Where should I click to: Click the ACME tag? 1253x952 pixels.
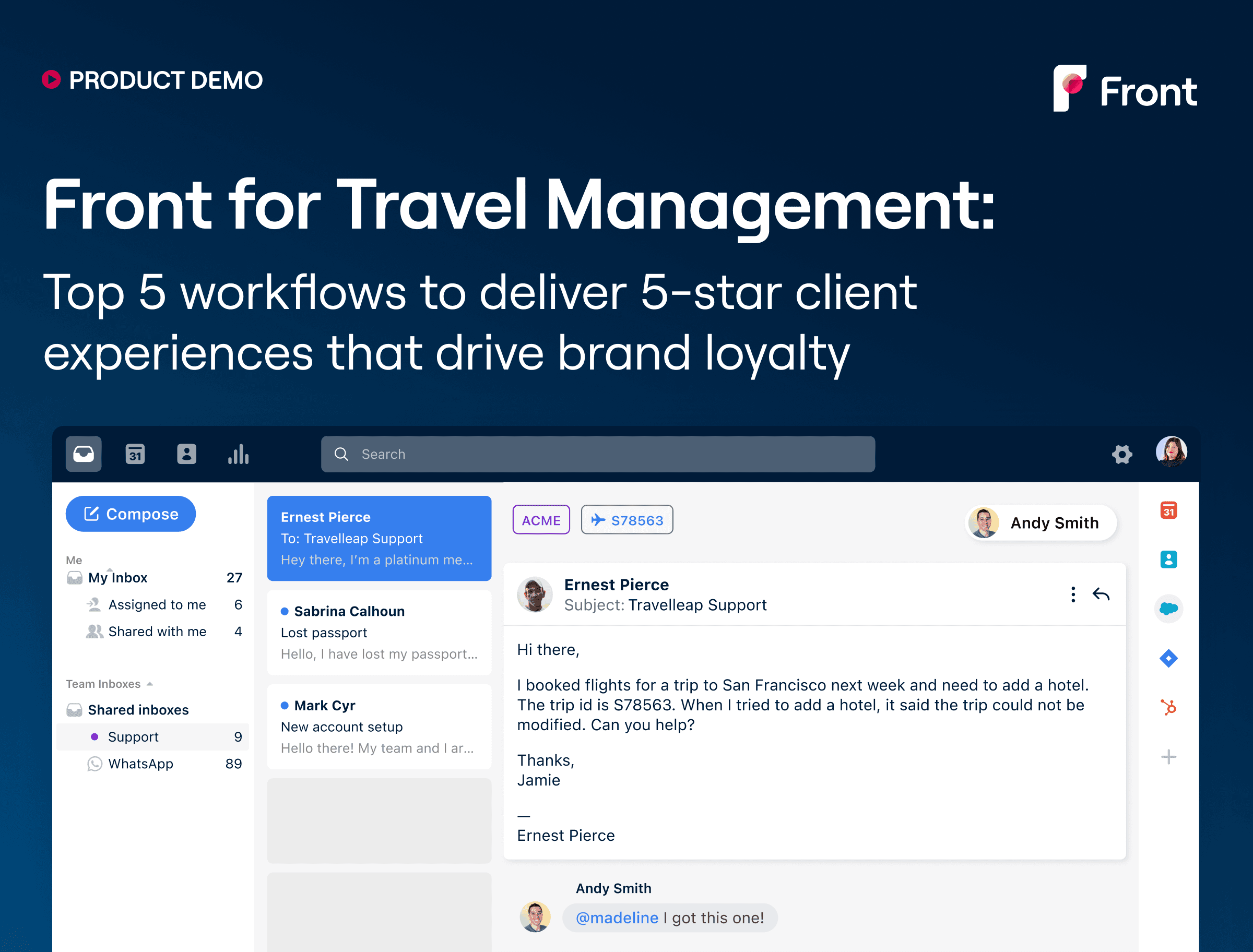click(541, 520)
